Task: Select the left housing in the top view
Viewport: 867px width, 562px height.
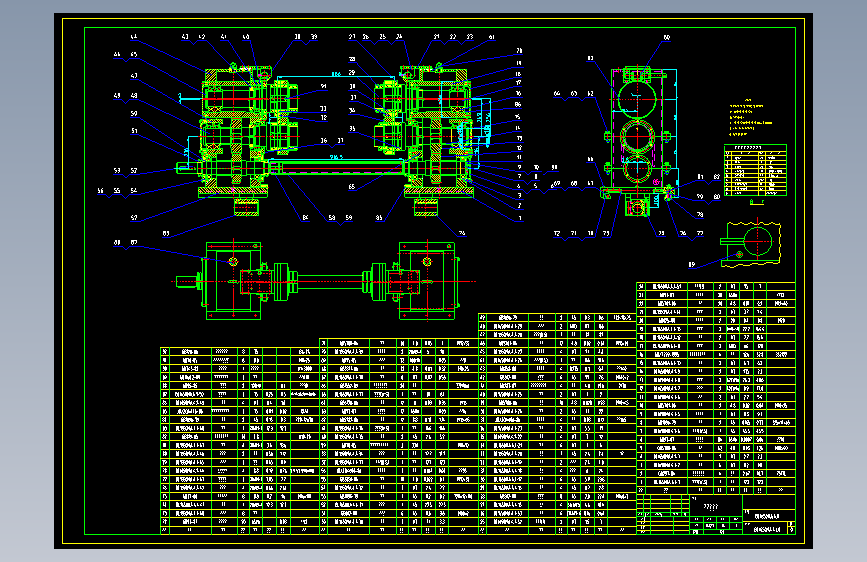Action: point(233,281)
